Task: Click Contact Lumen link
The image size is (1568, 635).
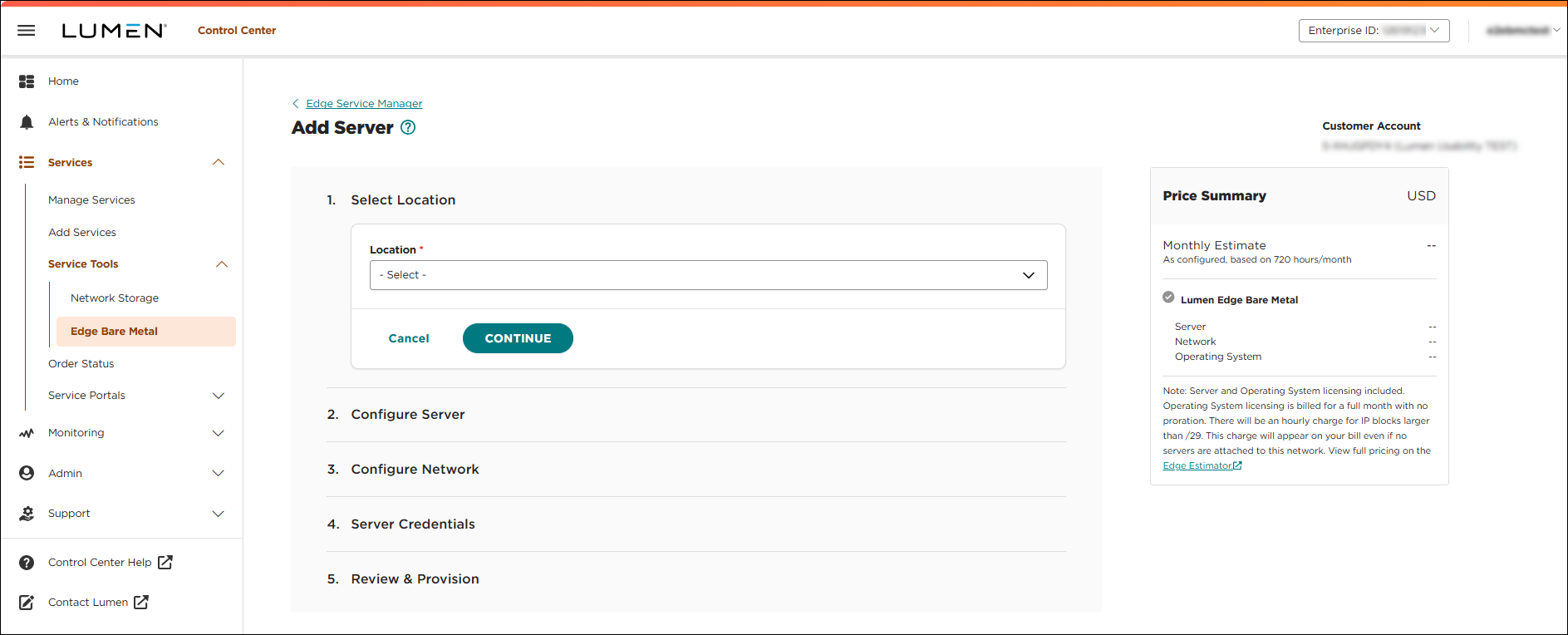Action: pos(88,603)
